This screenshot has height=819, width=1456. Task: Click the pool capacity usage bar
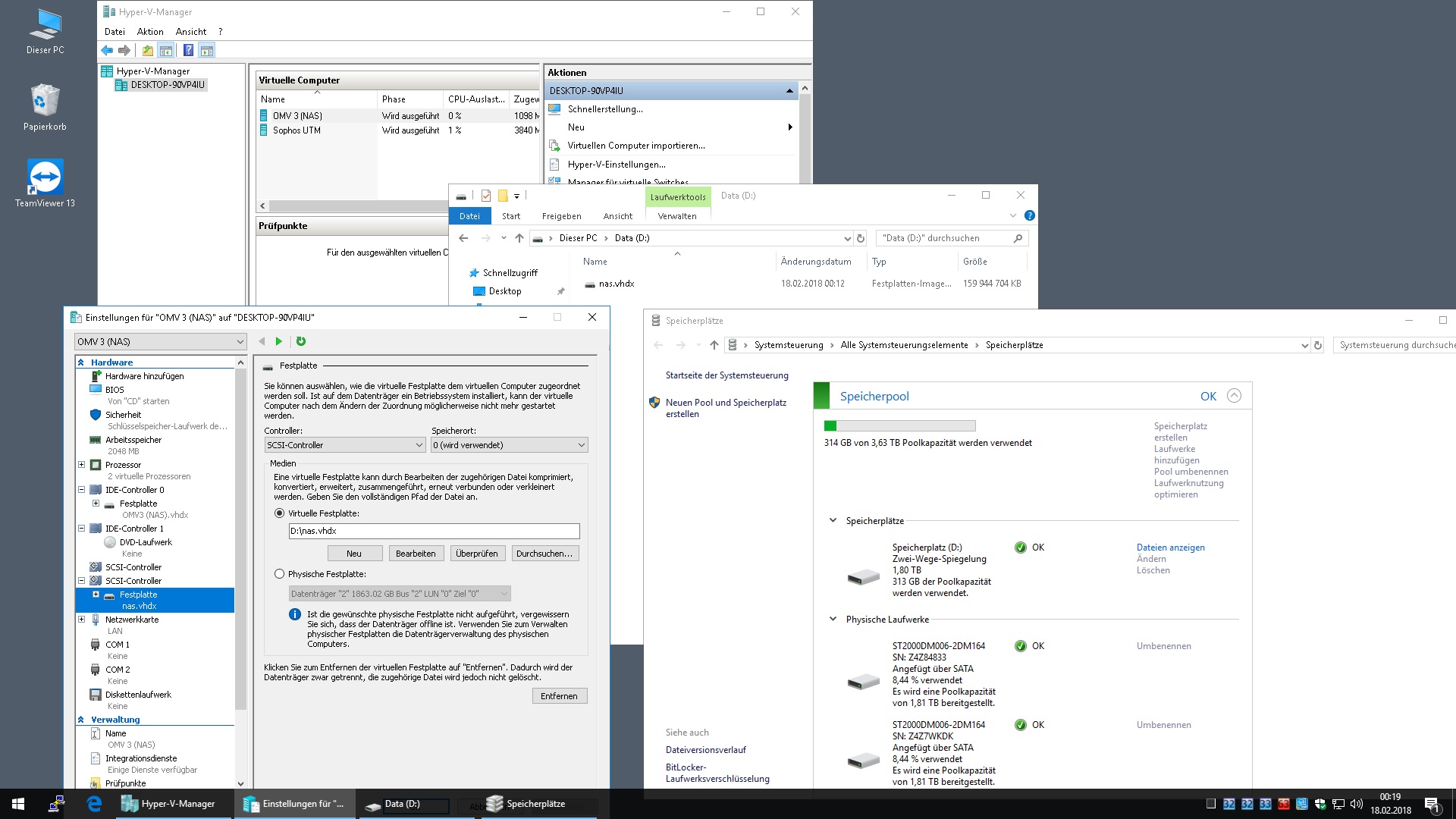899,426
